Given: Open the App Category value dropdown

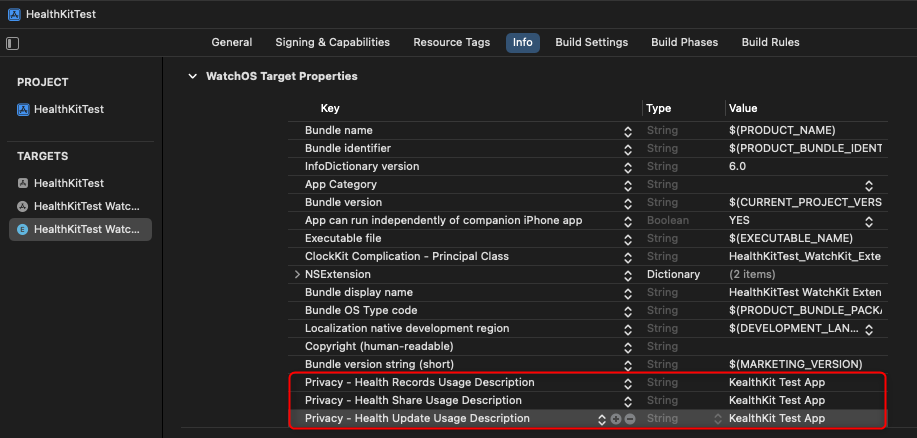Looking at the screenshot, I should (868, 185).
